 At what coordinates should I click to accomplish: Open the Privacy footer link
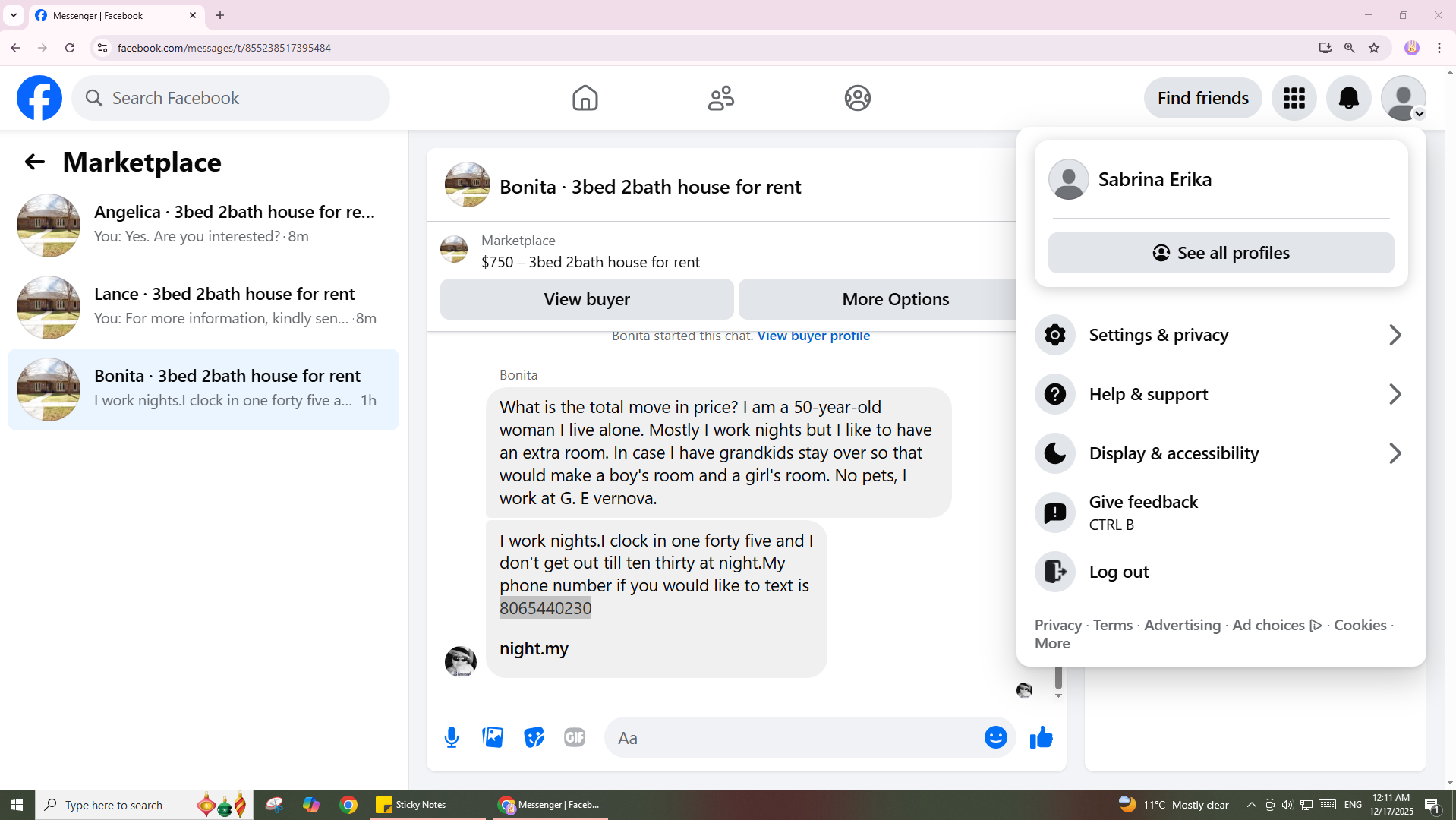1057,625
